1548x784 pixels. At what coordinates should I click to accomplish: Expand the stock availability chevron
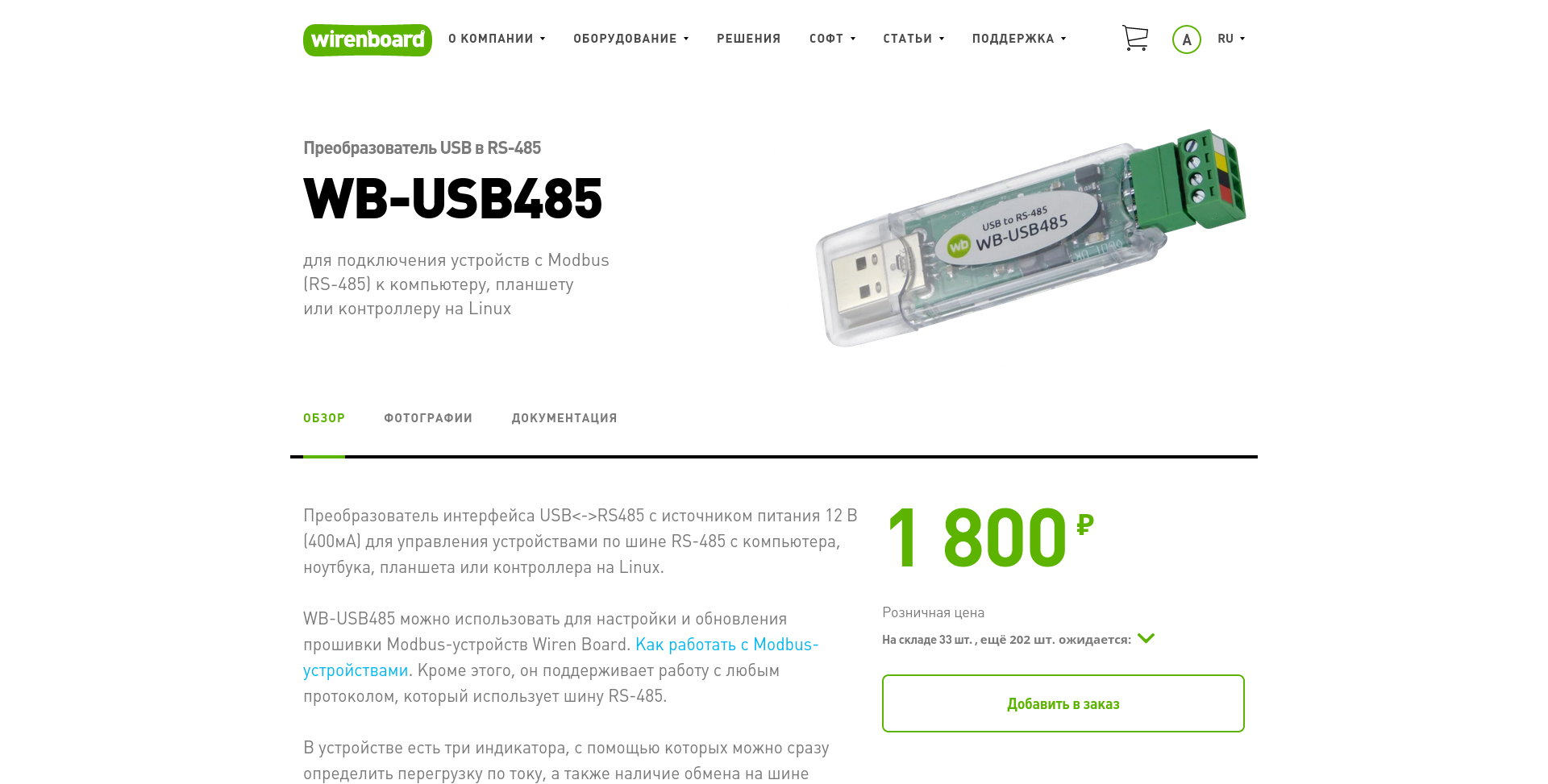[1146, 638]
